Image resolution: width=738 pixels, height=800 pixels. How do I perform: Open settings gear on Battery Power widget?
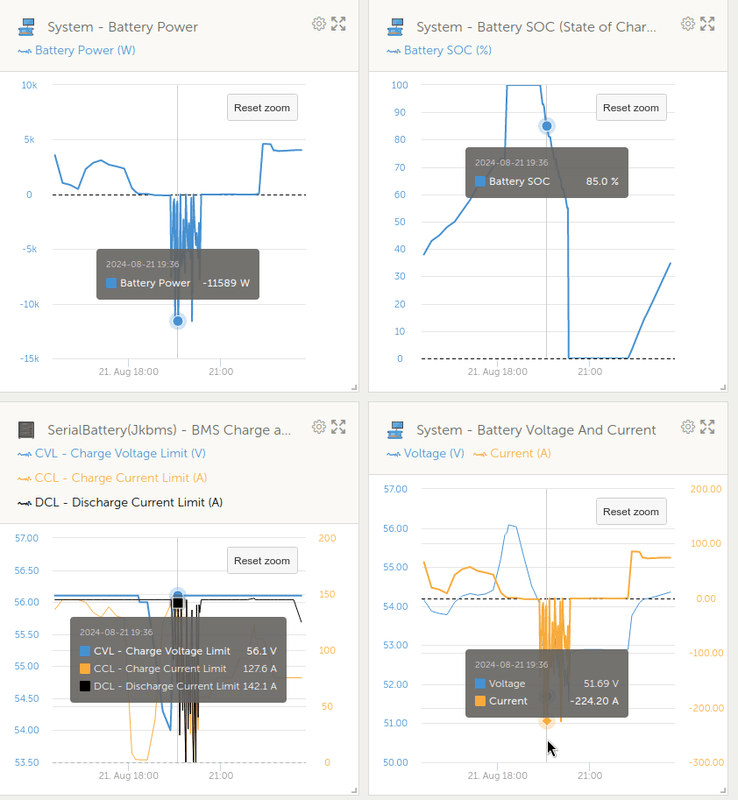pyautogui.click(x=319, y=23)
